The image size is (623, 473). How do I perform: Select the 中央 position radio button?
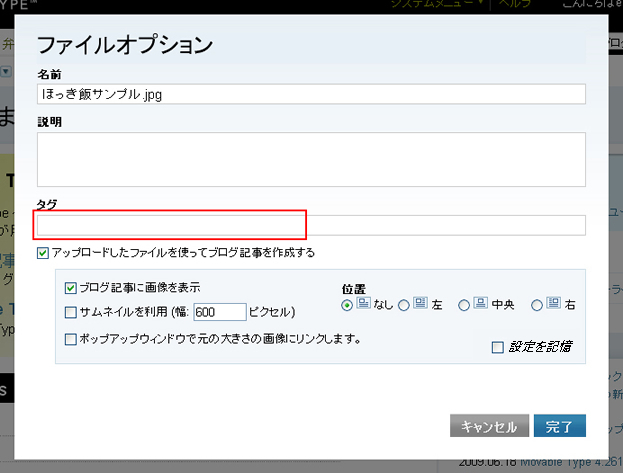pyautogui.click(x=464, y=305)
